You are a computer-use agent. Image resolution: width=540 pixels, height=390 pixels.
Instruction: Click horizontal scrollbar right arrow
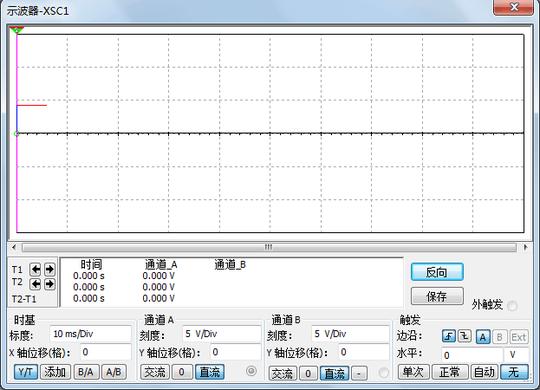tap(525, 247)
